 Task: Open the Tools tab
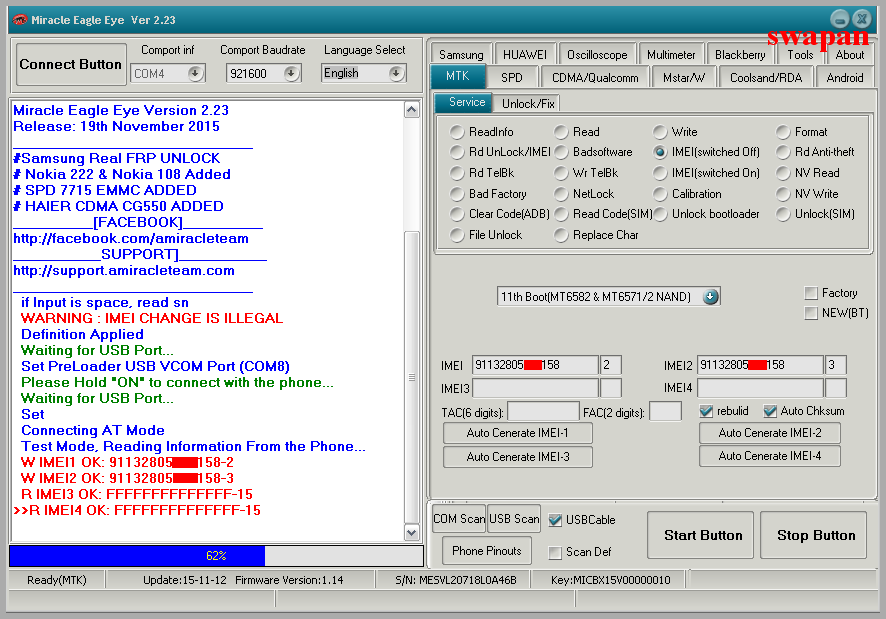point(800,55)
